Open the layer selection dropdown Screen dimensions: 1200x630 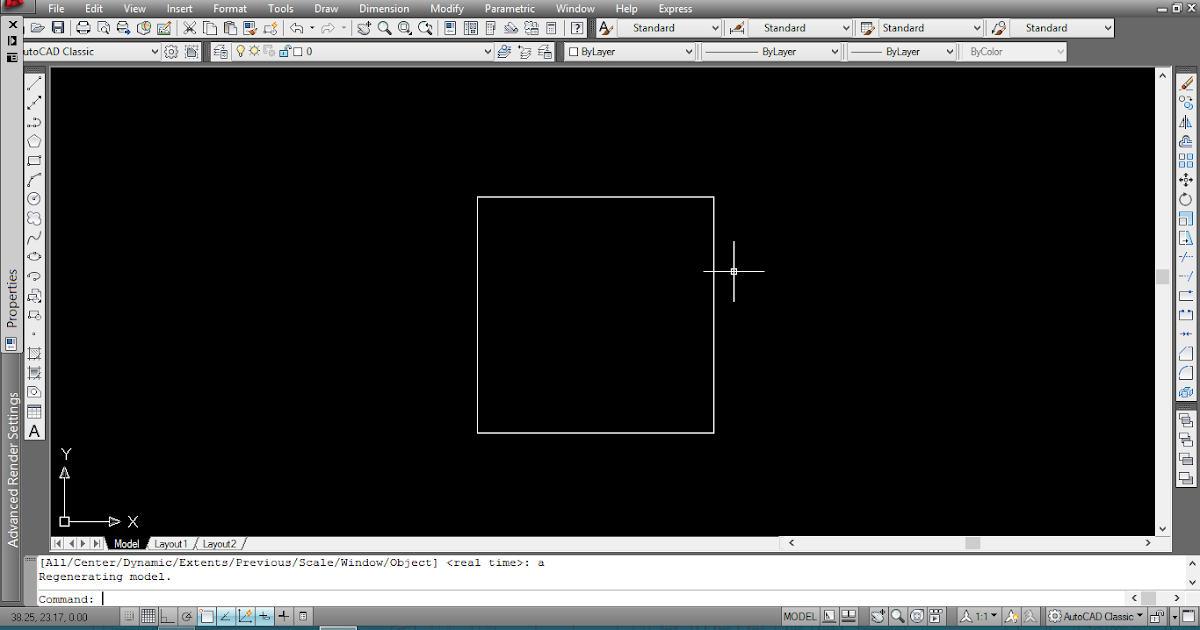click(x=490, y=51)
